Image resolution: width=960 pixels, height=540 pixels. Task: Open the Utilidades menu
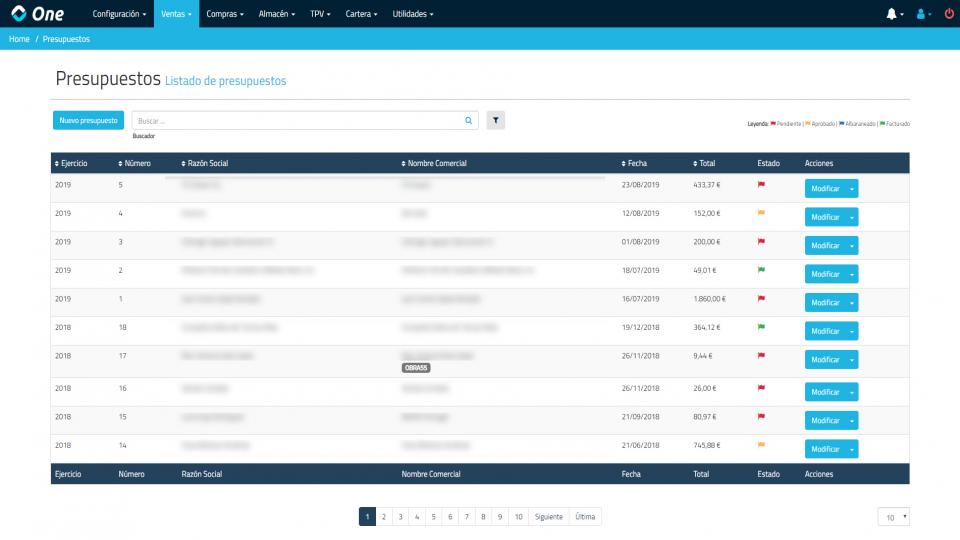[412, 14]
